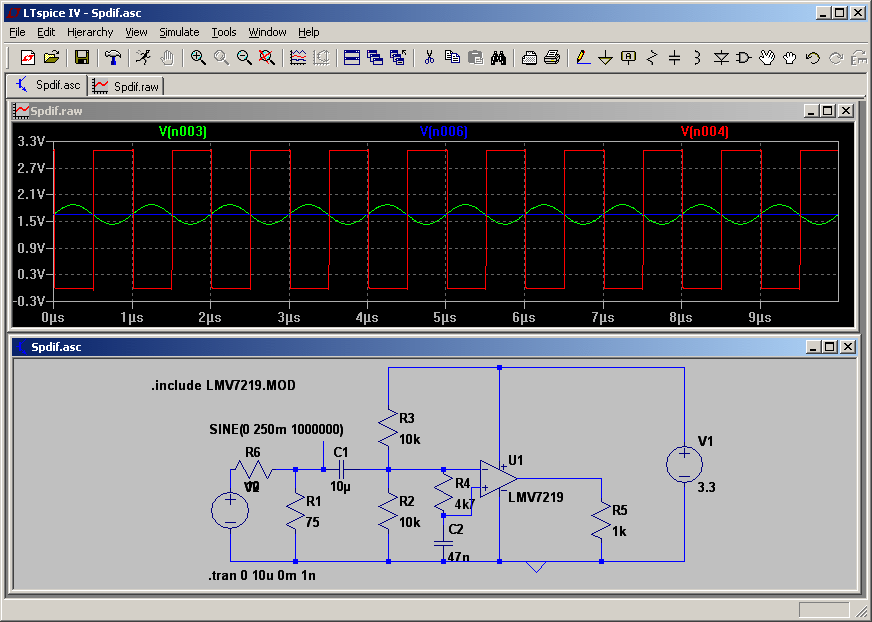Click the 75 value of resistor R1
Image resolution: width=872 pixels, height=622 pixels.
click(313, 522)
